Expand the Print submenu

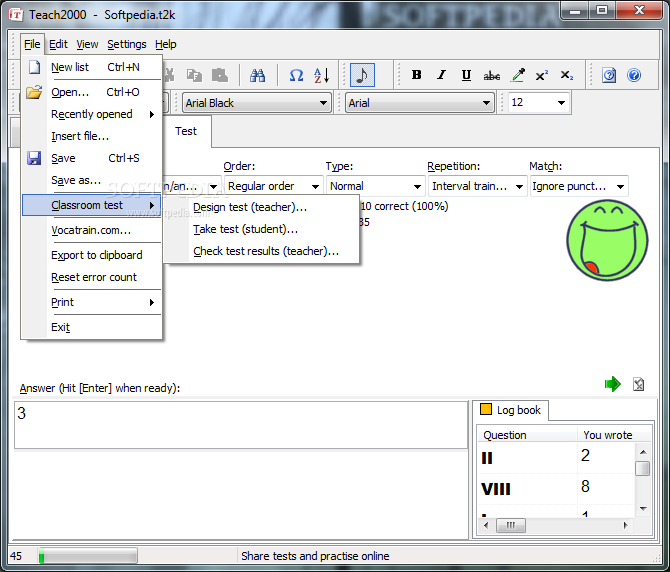click(x=92, y=302)
